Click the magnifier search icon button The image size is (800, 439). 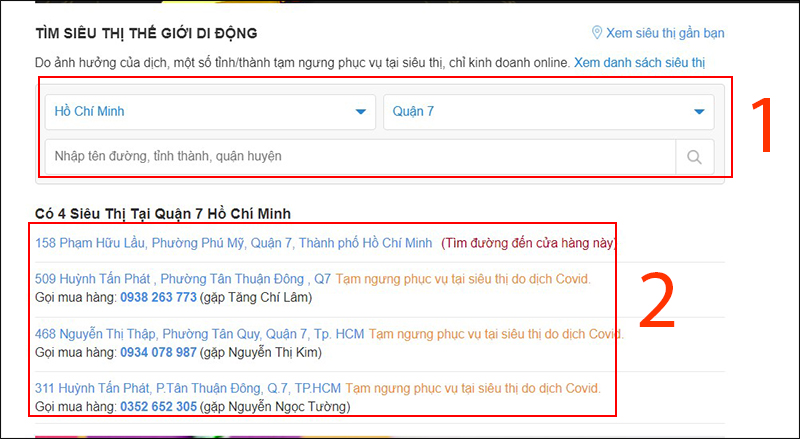pos(694,157)
